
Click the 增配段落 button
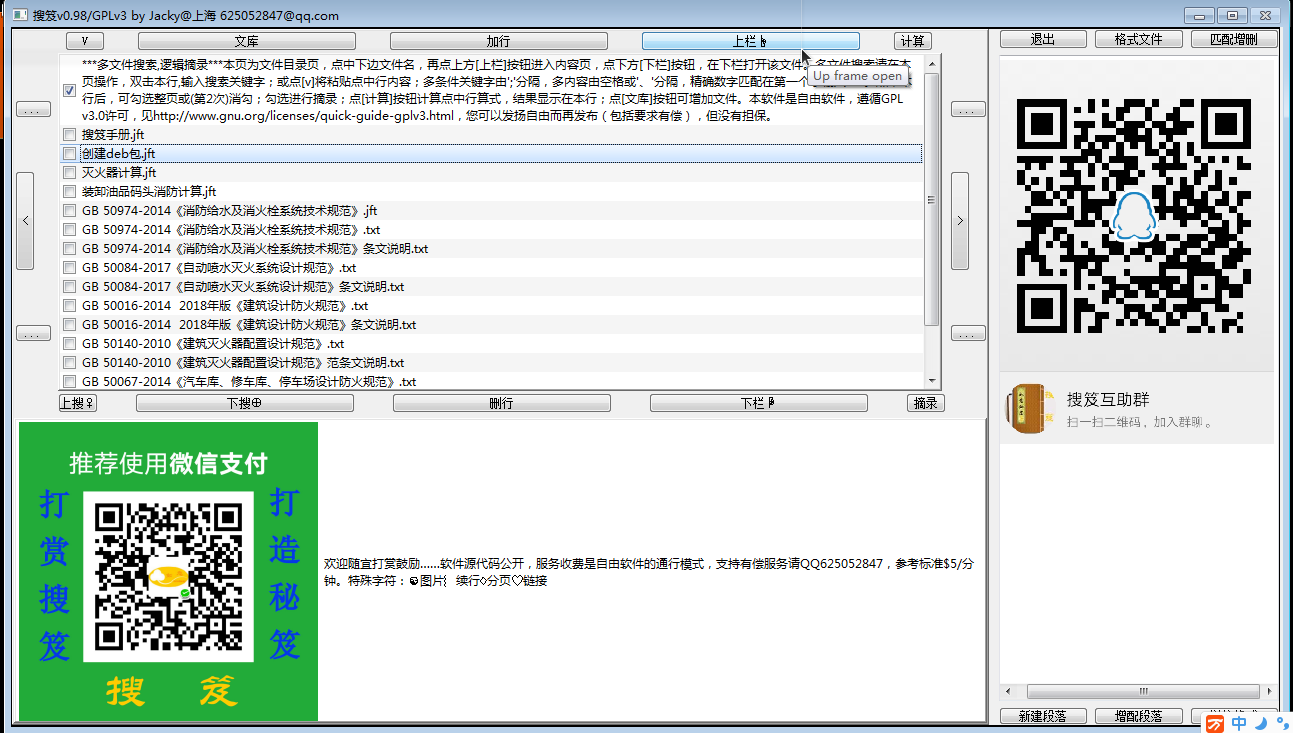(1138, 716)
